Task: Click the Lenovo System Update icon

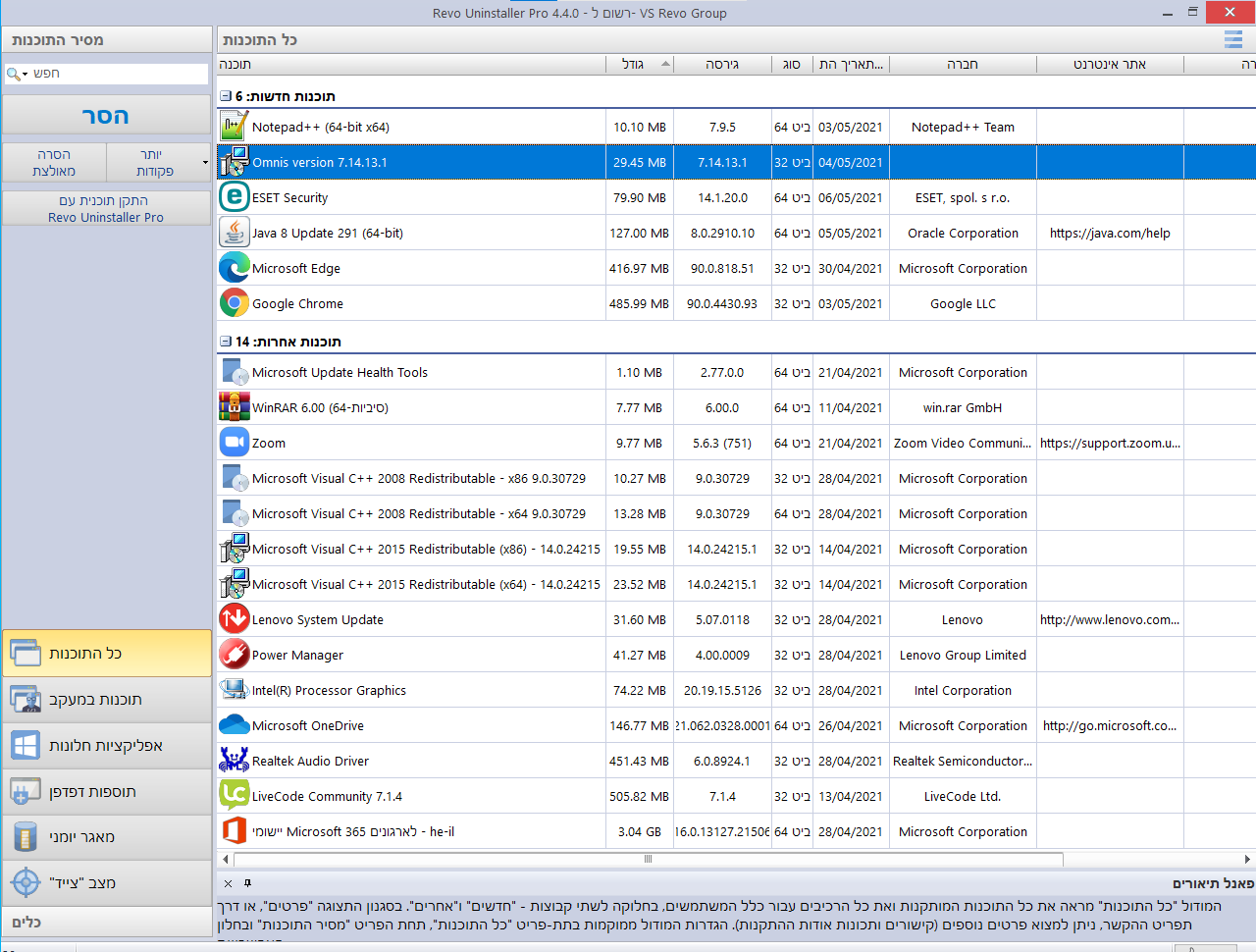Action: coord(234,619)
